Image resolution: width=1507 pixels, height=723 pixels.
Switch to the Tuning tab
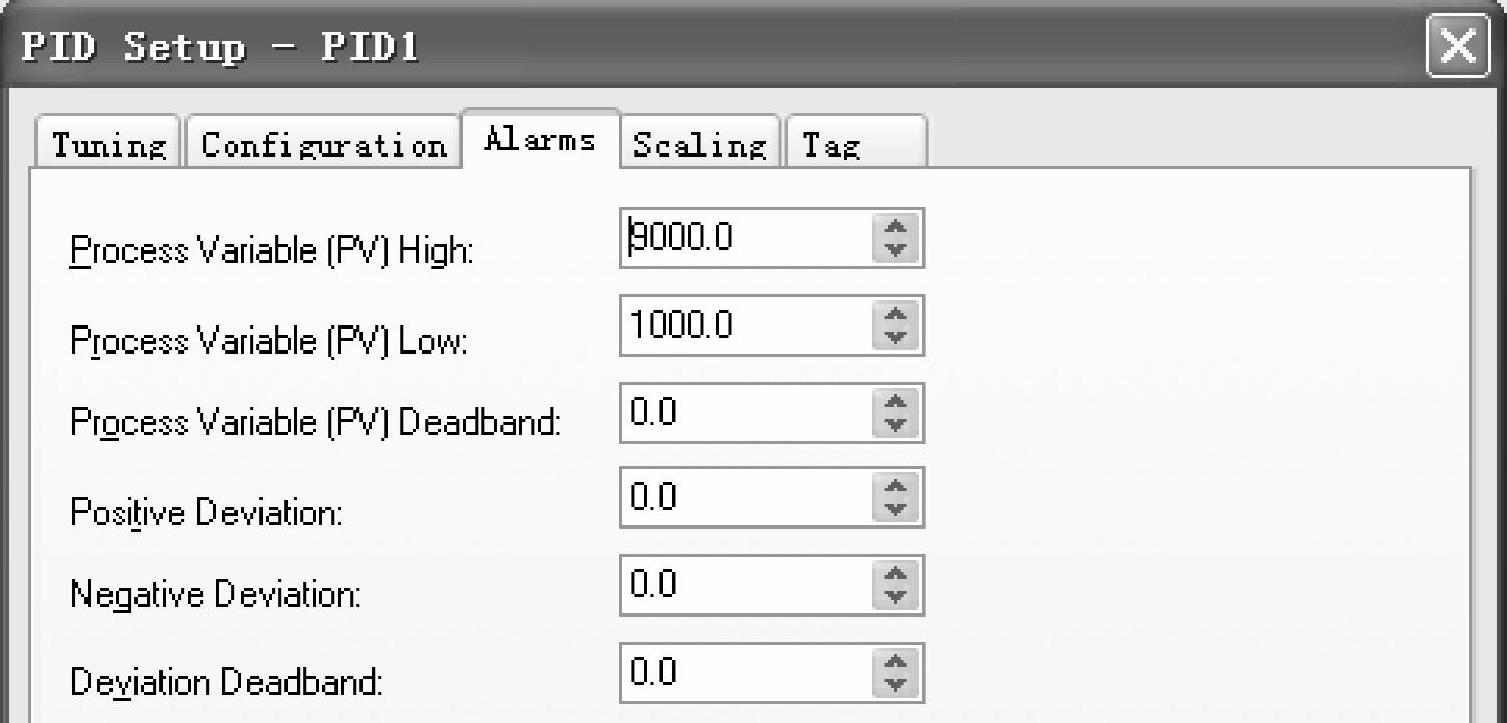click(x=109, y=144)
